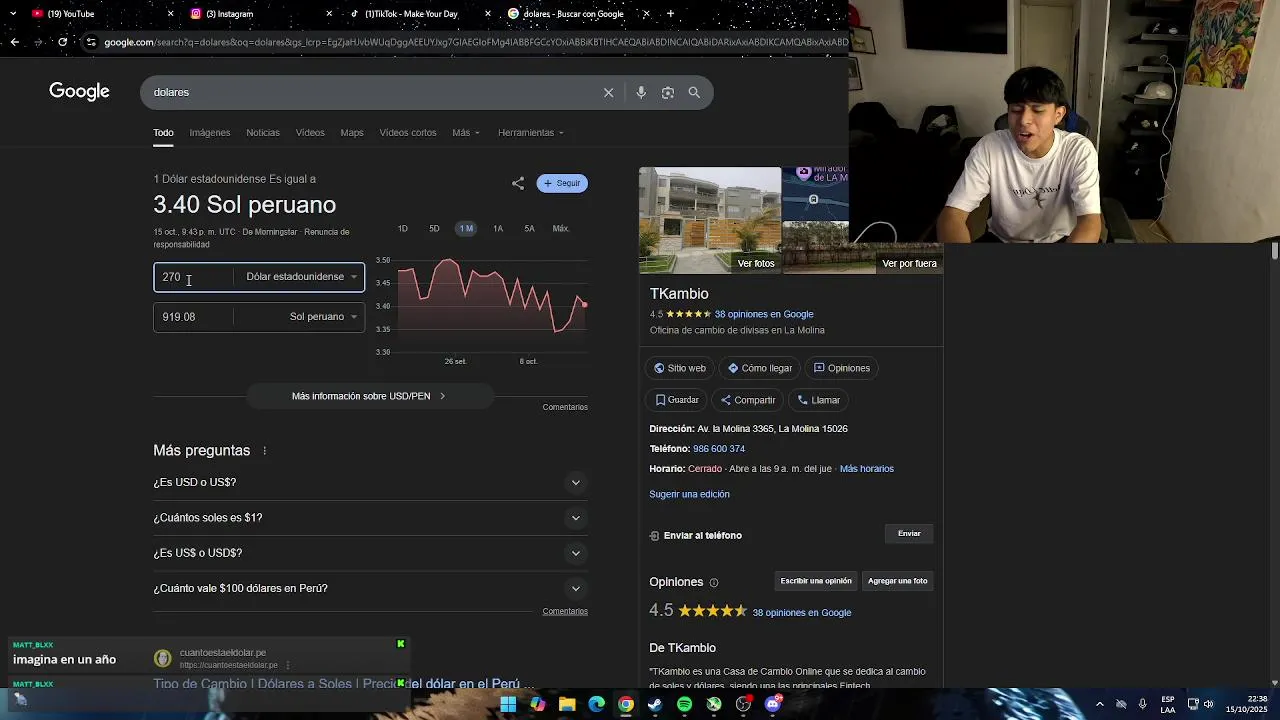
Task: Click the Llamar button
Action: coord(819,400)
